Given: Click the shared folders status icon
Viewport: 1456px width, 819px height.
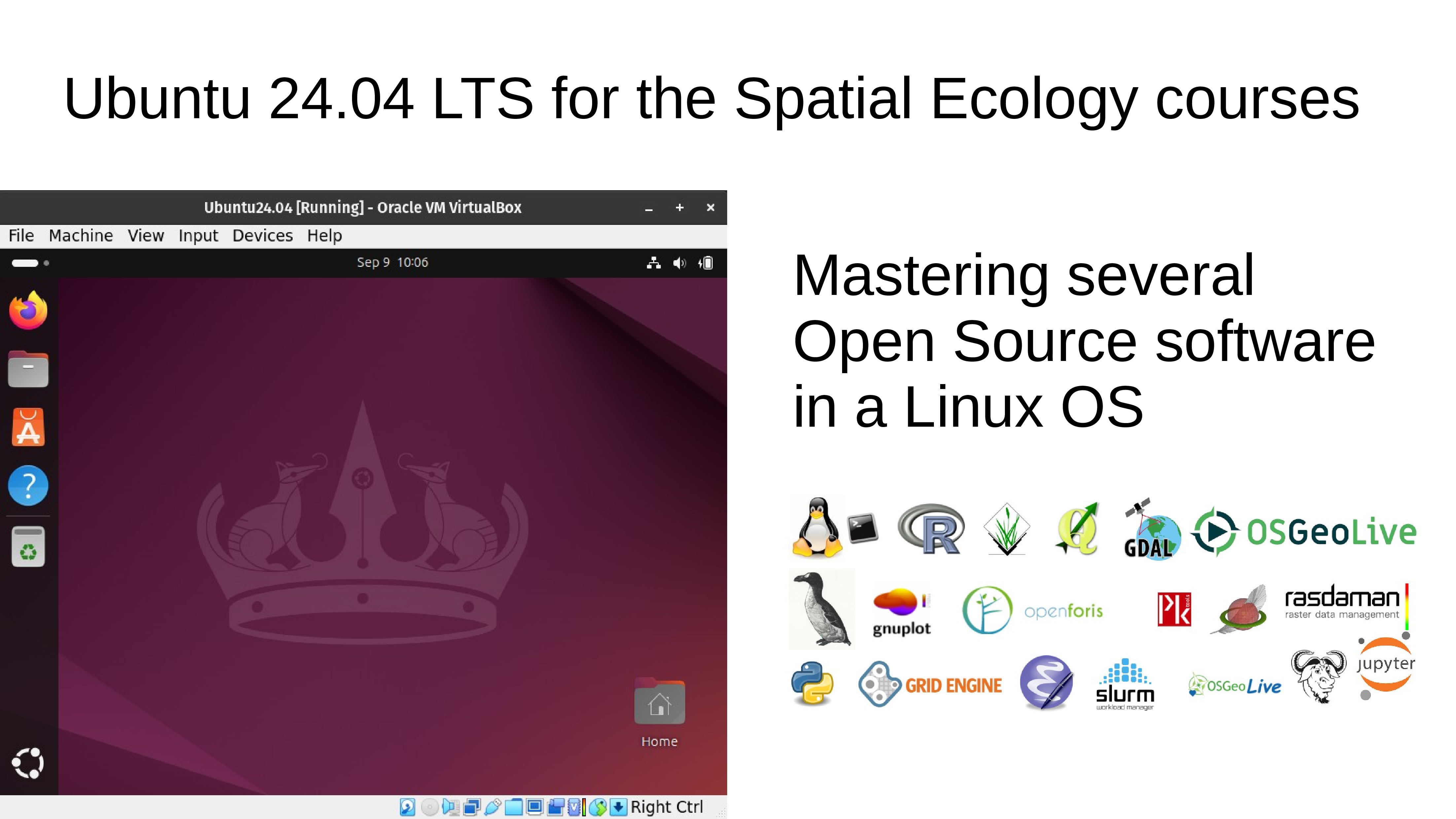Looking at the screenshot, I should 514,806.
